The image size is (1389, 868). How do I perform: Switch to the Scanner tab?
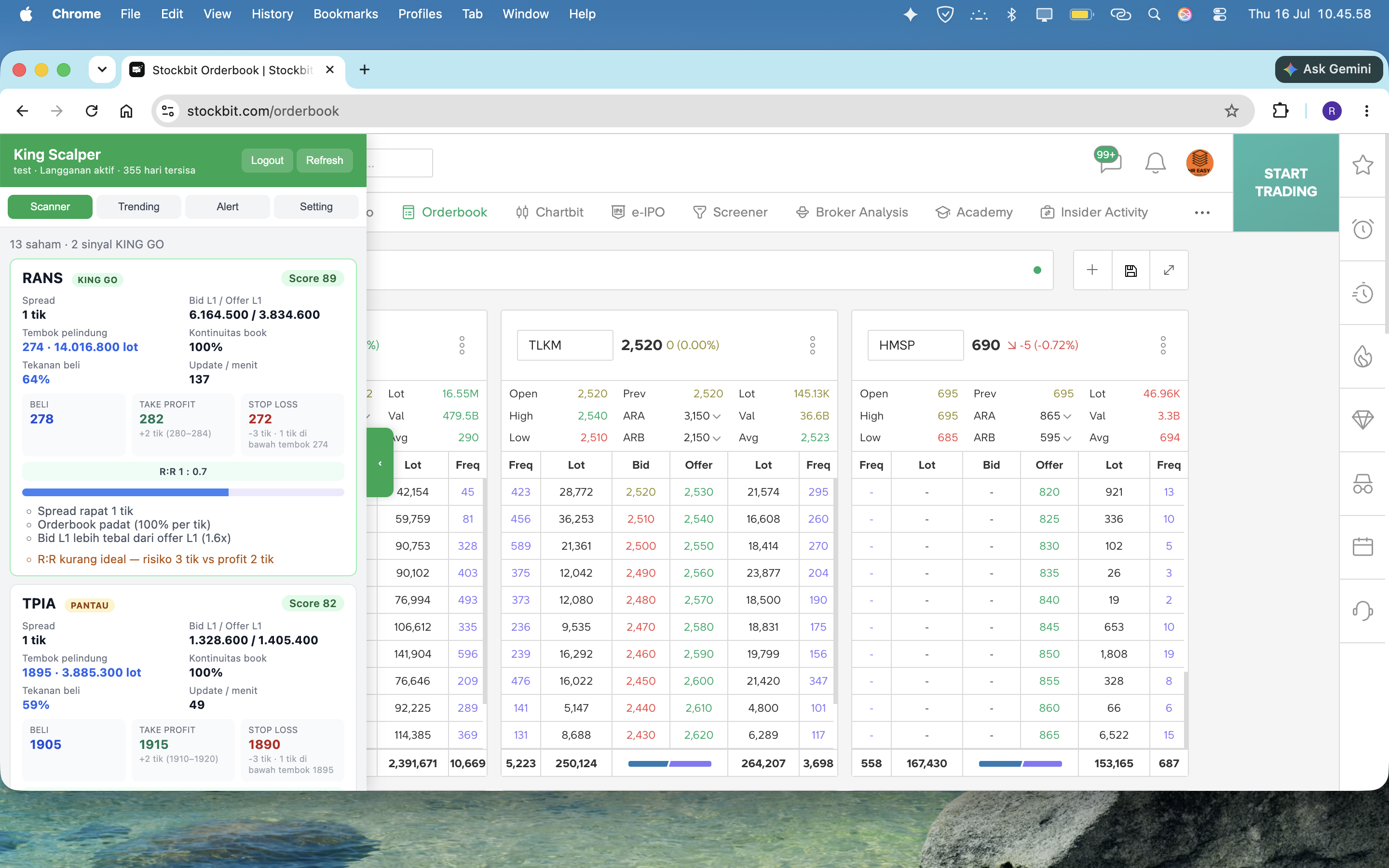pyautogui.click(x=50, y=207)
